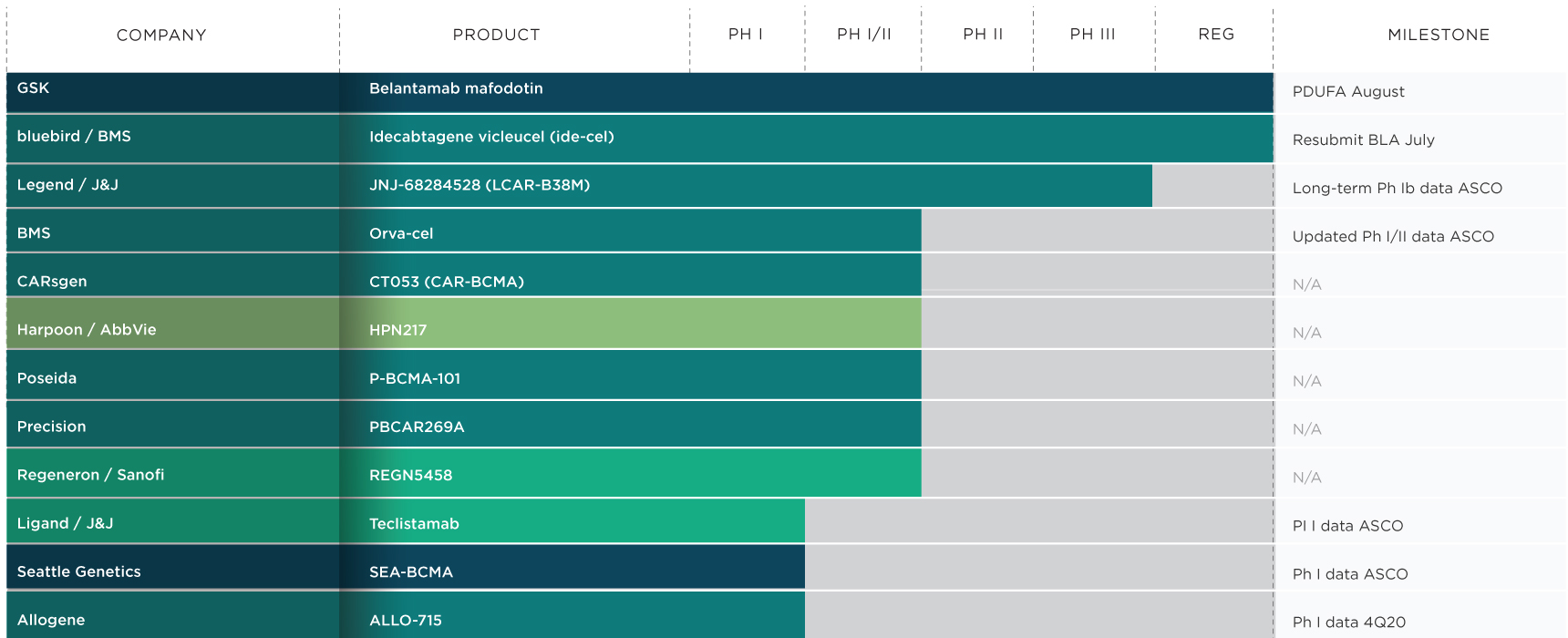Screen dimensions: 1568x638
Task: Click the REGN5458 product label
Action: tap(410, 475)
